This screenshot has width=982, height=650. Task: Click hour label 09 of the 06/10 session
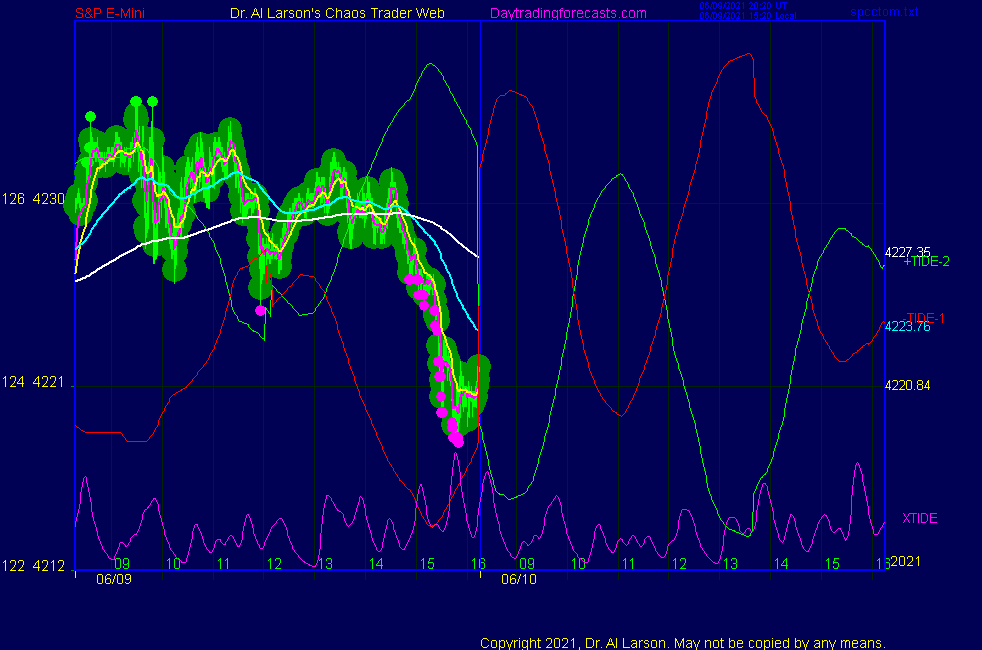[x=527, y=564]
